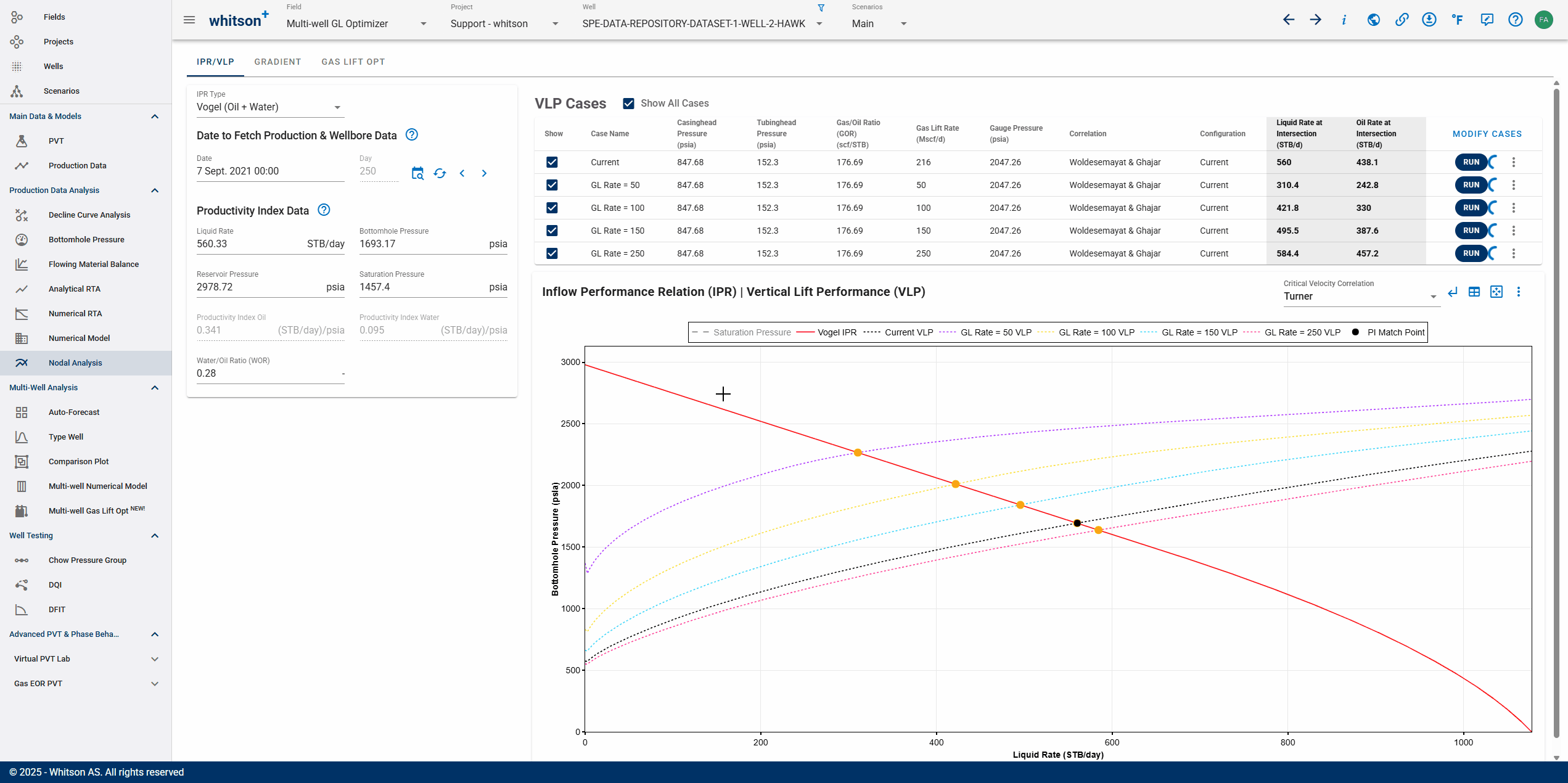This screenshot has height=783, width=1568.
Task: Open the chart data table icon
Action: pyautogui.click(x=1474, y=292)
